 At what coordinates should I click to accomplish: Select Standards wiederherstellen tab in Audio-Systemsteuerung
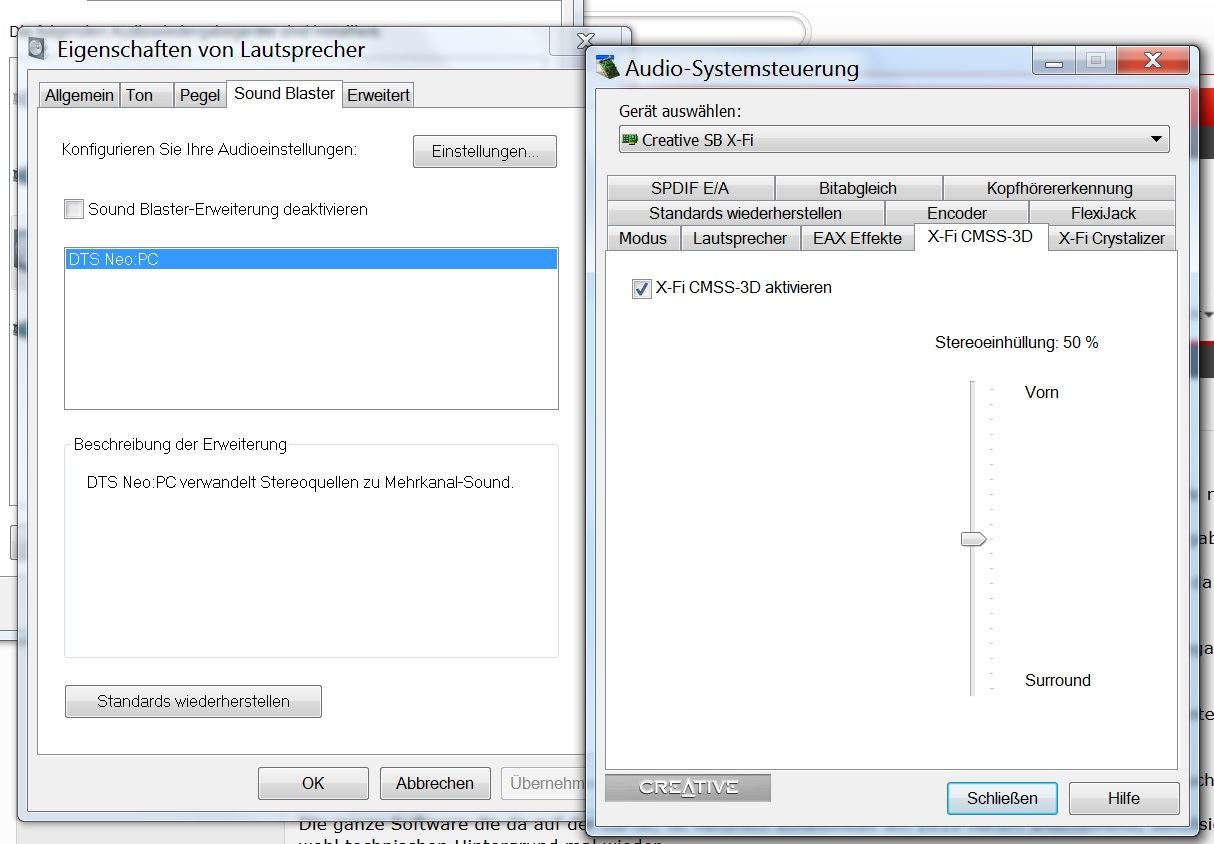(x=745, y=213)
